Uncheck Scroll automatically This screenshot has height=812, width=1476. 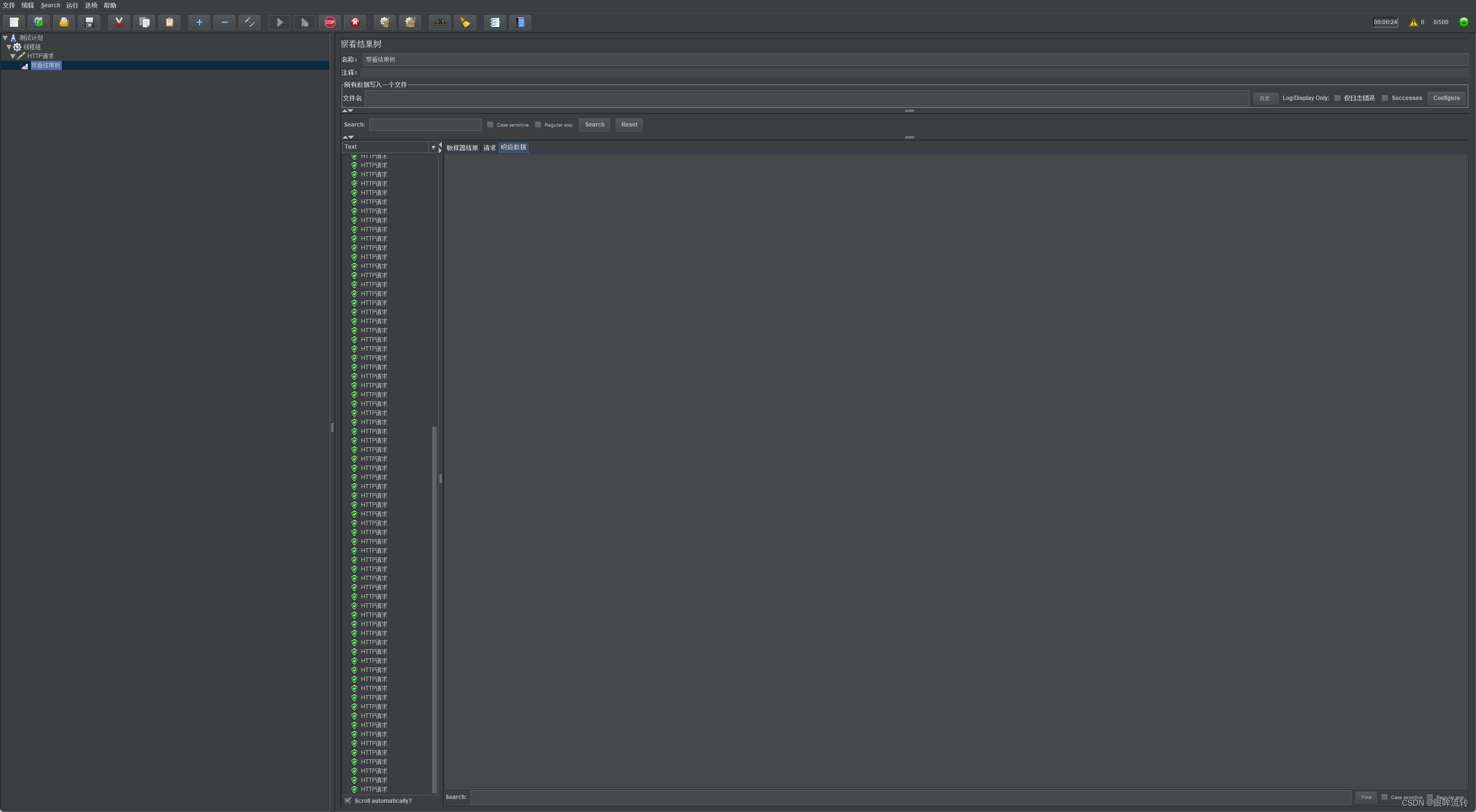(348, 800)
